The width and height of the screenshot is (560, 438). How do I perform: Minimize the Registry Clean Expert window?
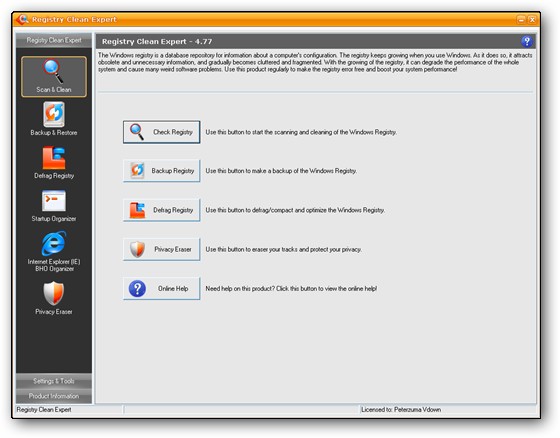pos(521,20)
